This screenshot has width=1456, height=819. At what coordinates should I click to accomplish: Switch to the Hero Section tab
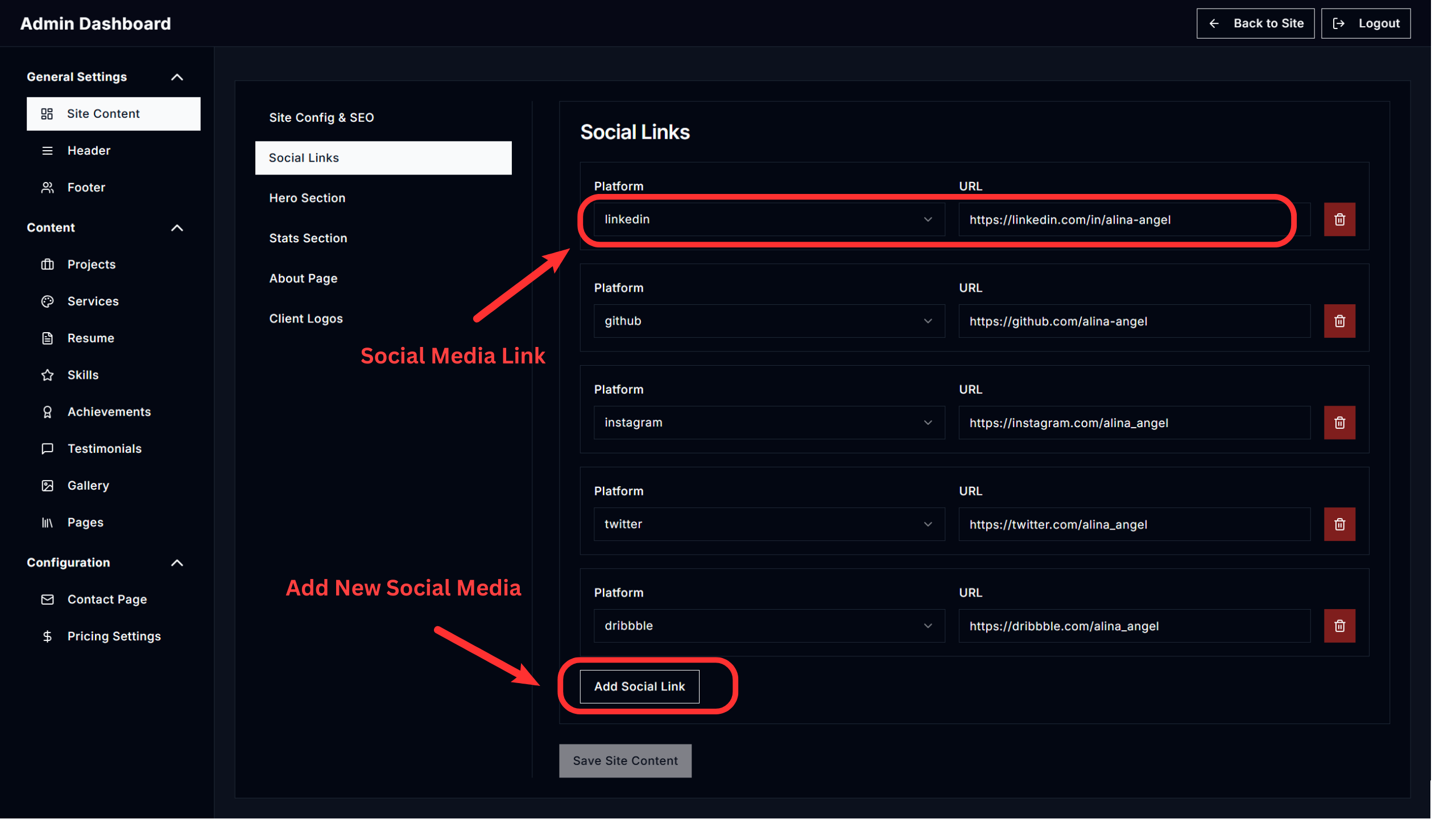point(307,198)
